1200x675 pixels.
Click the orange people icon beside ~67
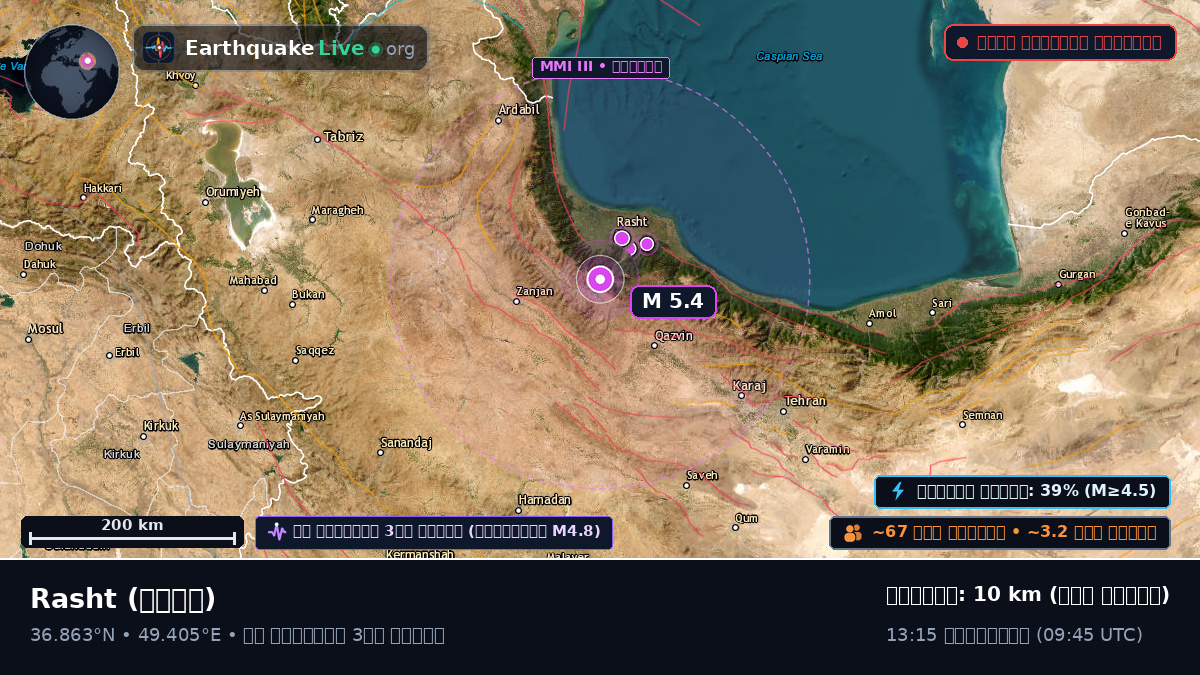point(852,533)
